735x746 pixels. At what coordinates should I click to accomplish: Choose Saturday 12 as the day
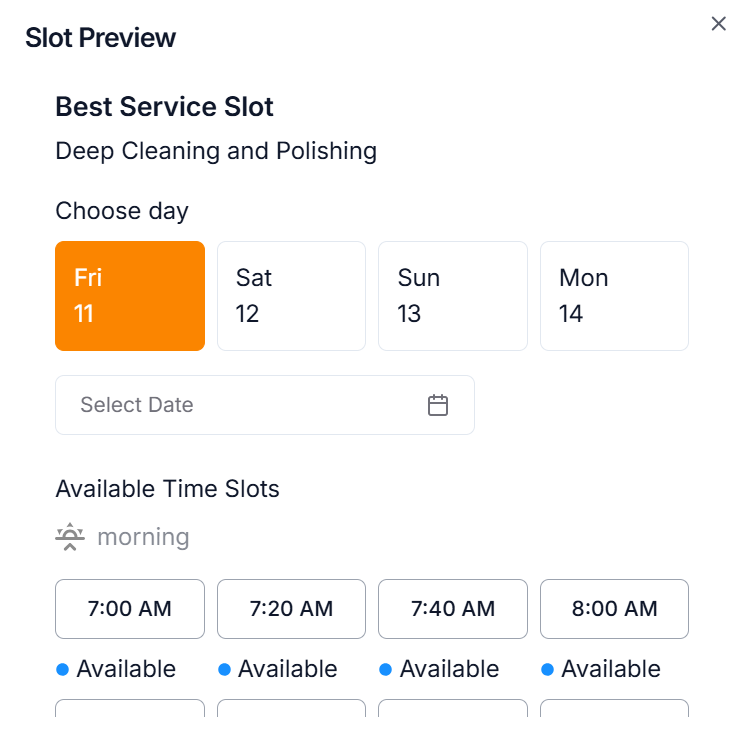291,296
